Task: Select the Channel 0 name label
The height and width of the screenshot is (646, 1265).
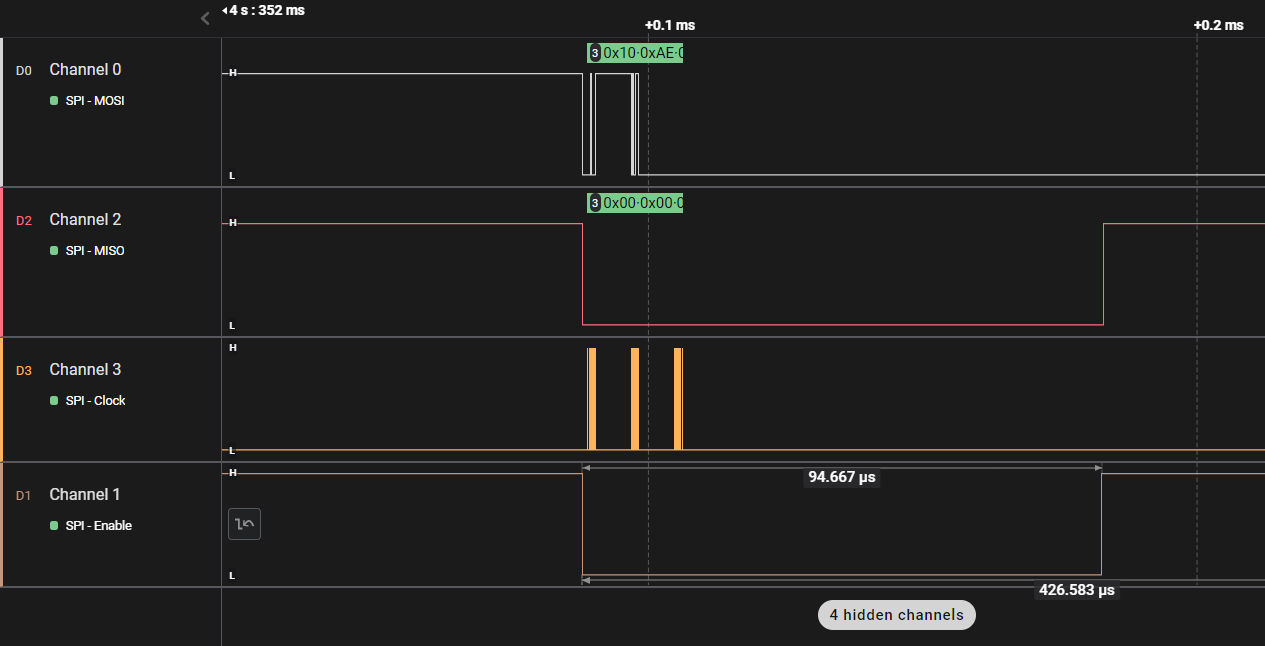Action: point(85,70)
